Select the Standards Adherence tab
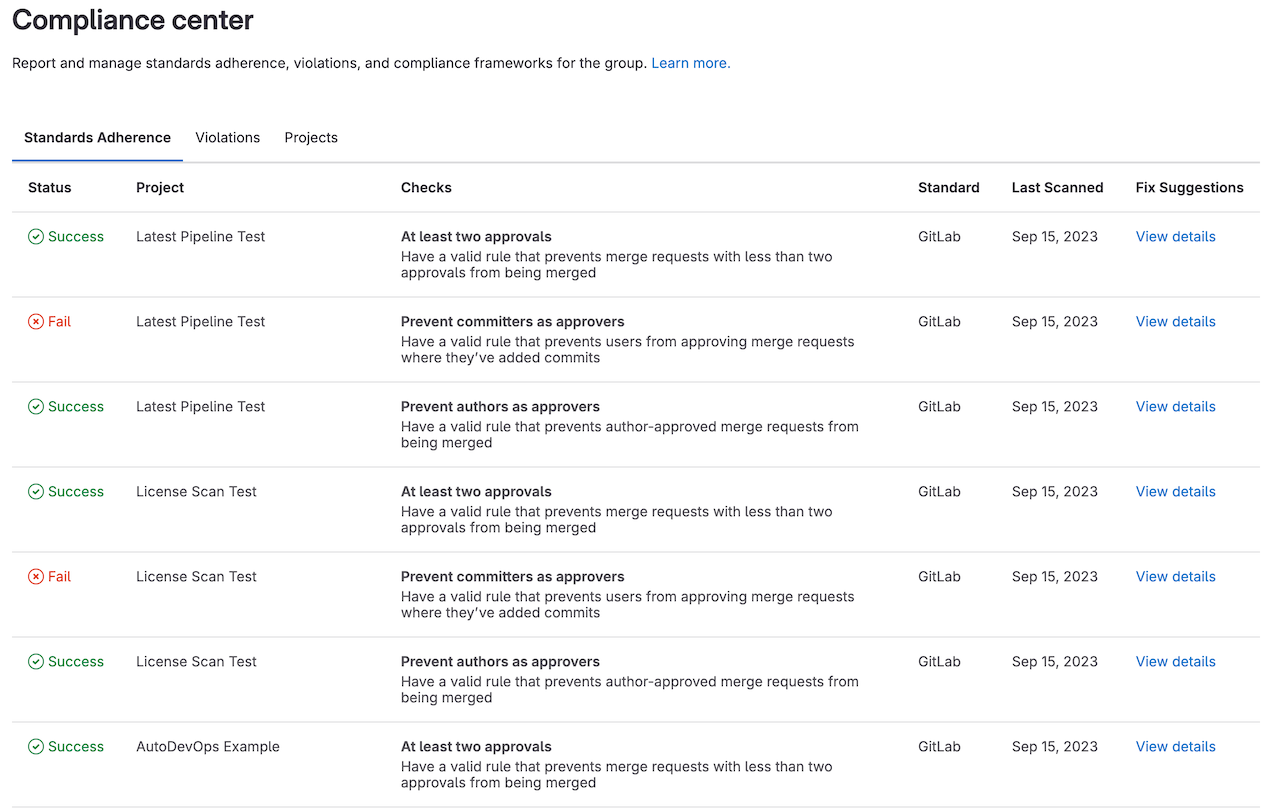Screen dimensions: 1265x808 [x=97, y=138]
